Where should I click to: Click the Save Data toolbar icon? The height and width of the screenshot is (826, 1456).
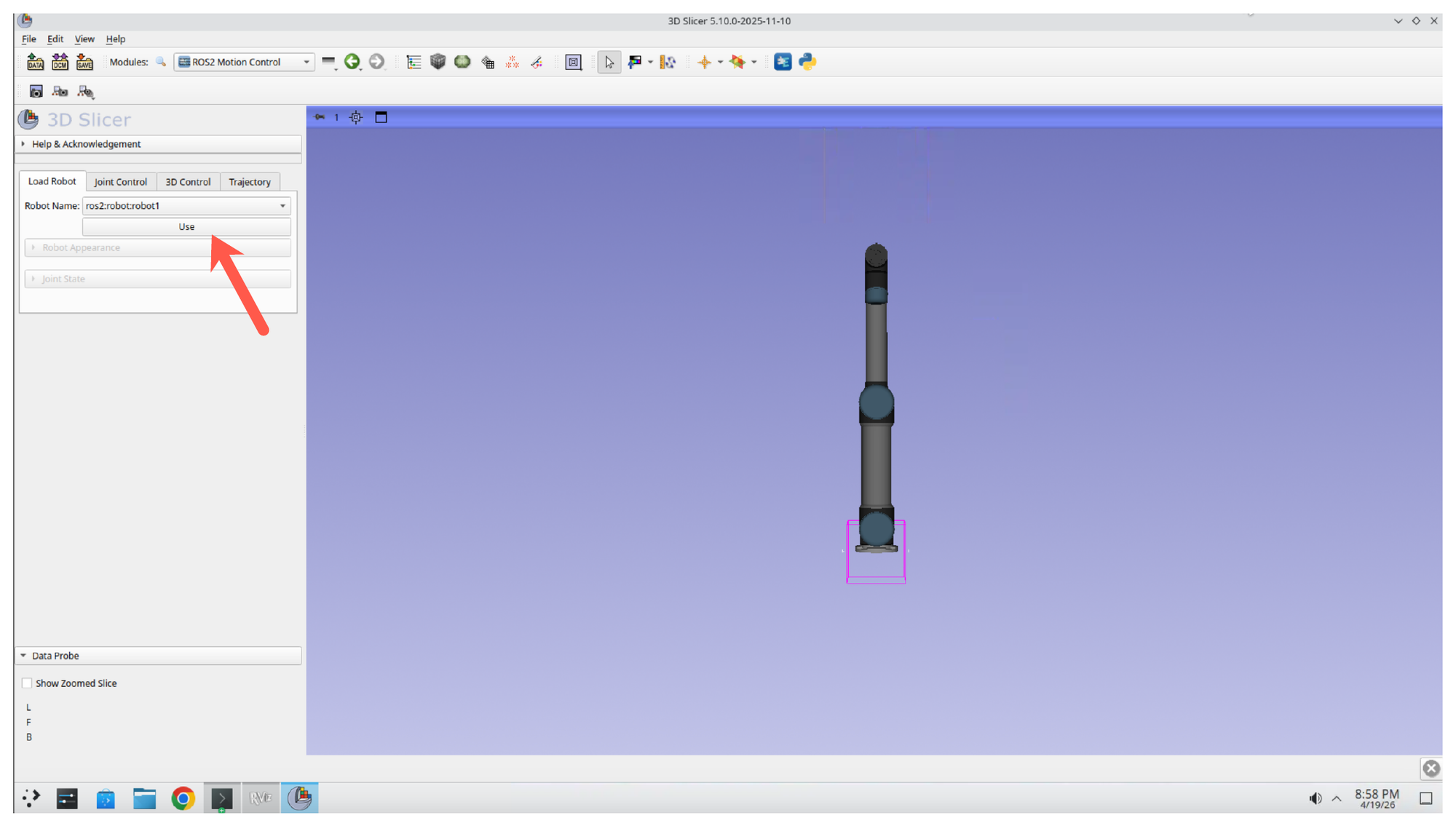click(84, 62)
